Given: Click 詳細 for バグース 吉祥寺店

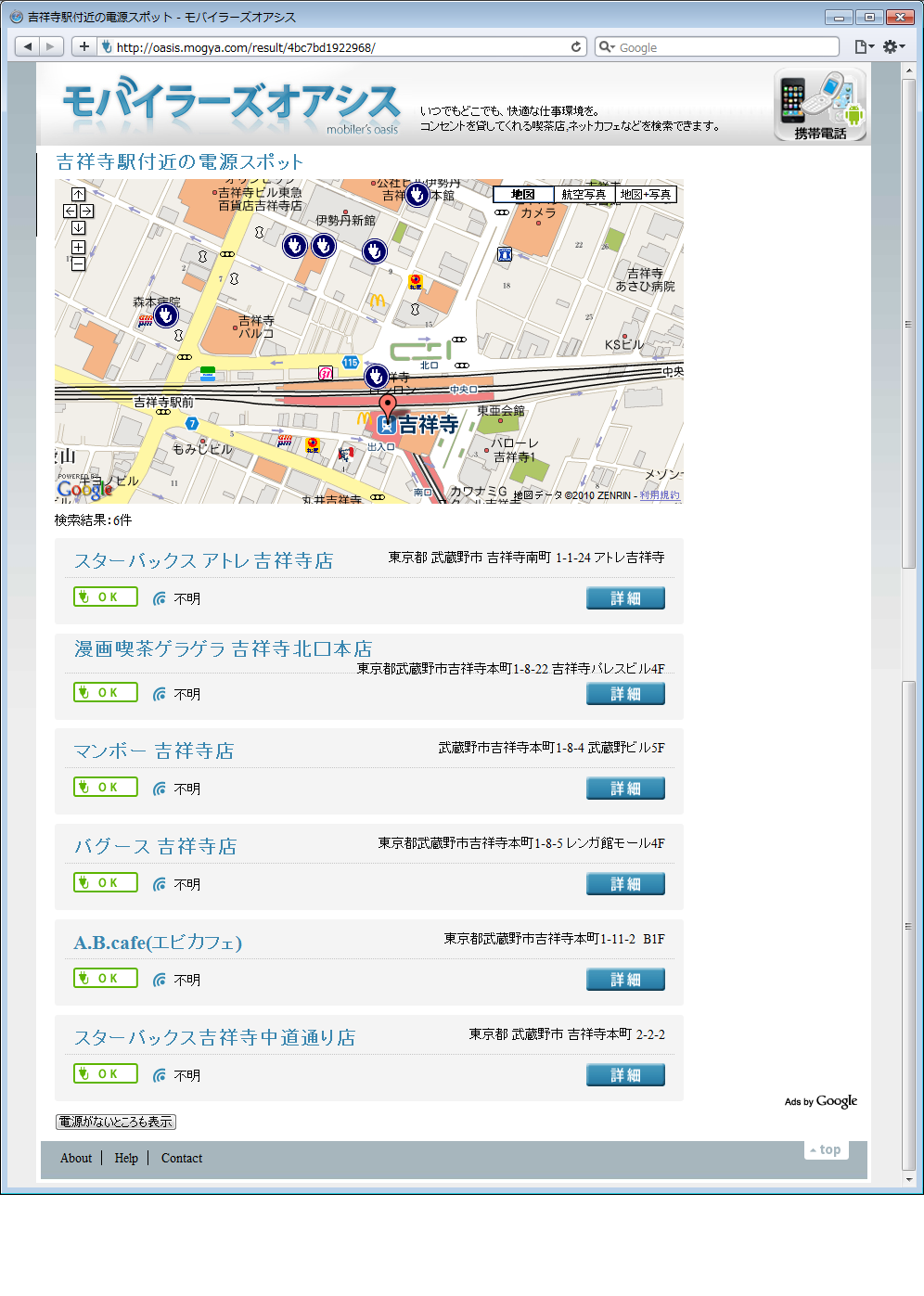Looking at the screenshot, I should click(x=625, y=884).
